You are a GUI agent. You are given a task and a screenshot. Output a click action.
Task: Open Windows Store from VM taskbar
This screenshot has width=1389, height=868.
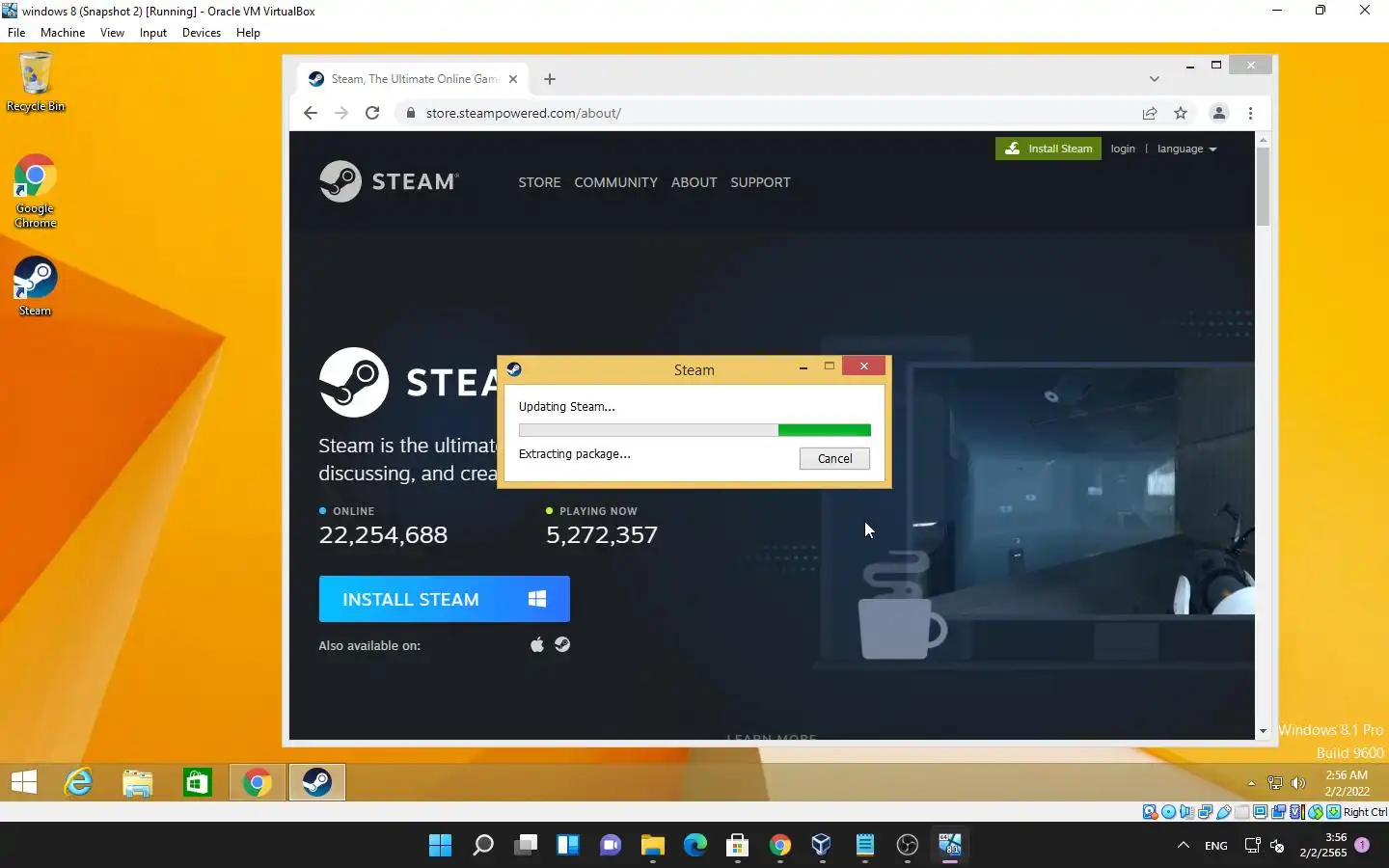click(198, 782)
